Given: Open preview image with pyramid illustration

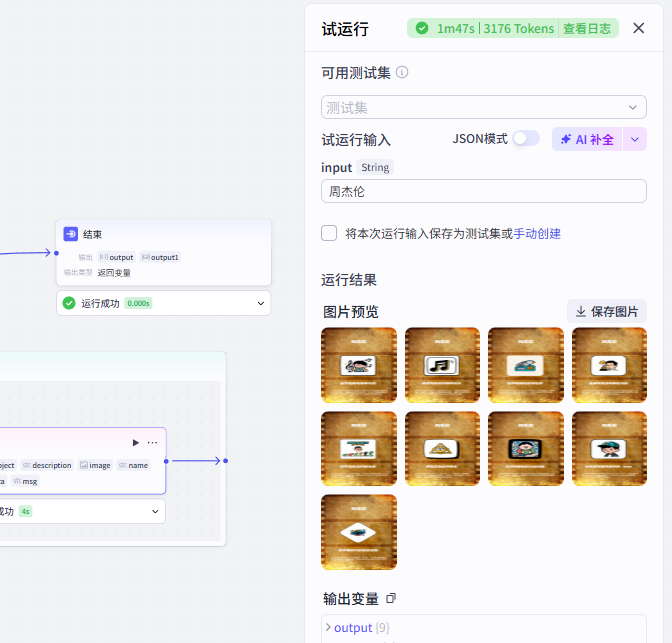Looking at the screenshot, I should 442,448.
